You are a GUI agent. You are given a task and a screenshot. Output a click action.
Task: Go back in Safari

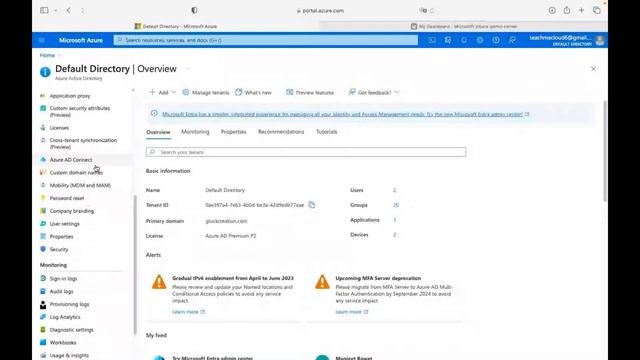pos(69,11)
